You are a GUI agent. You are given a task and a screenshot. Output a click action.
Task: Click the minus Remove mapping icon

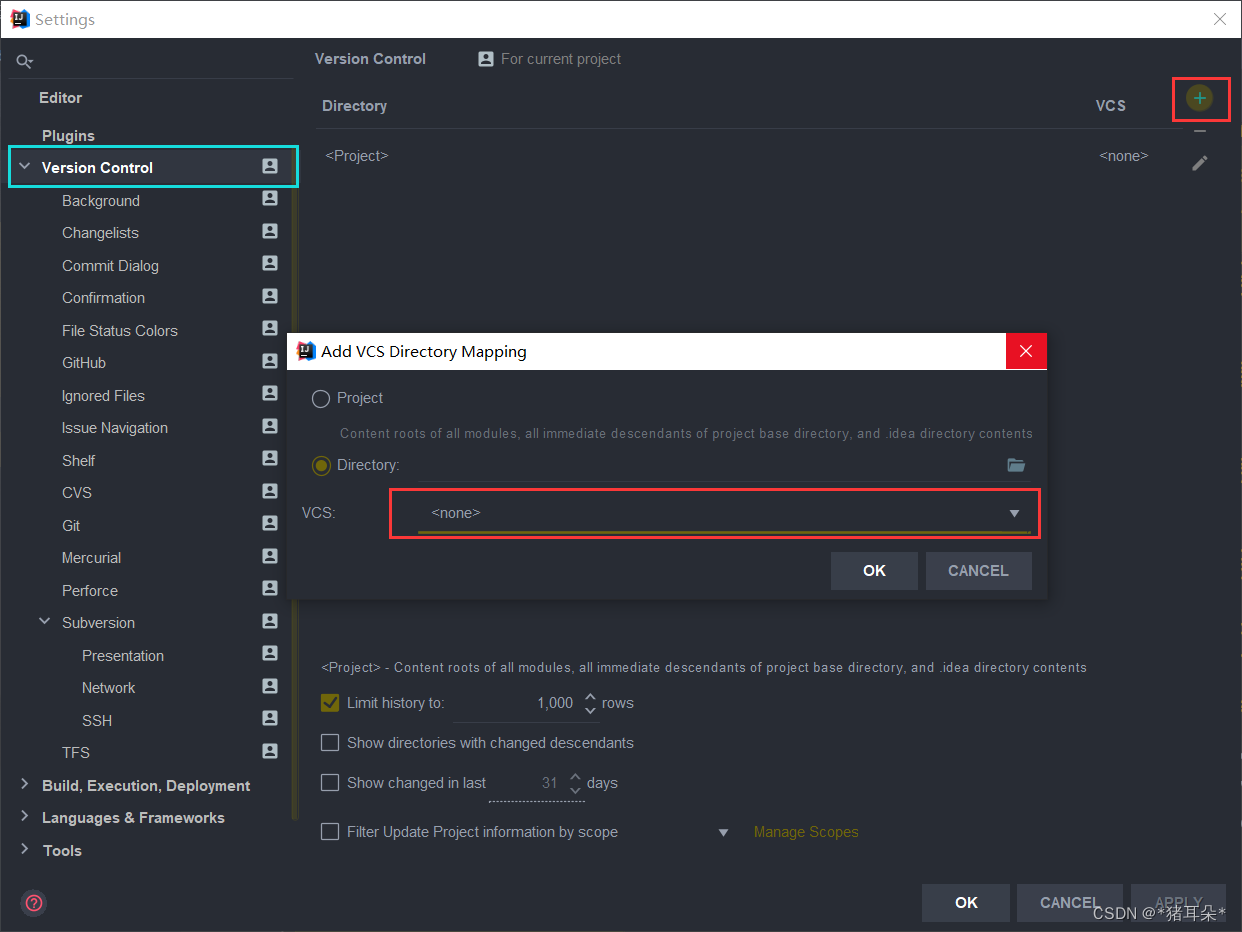pos(1200,131)
